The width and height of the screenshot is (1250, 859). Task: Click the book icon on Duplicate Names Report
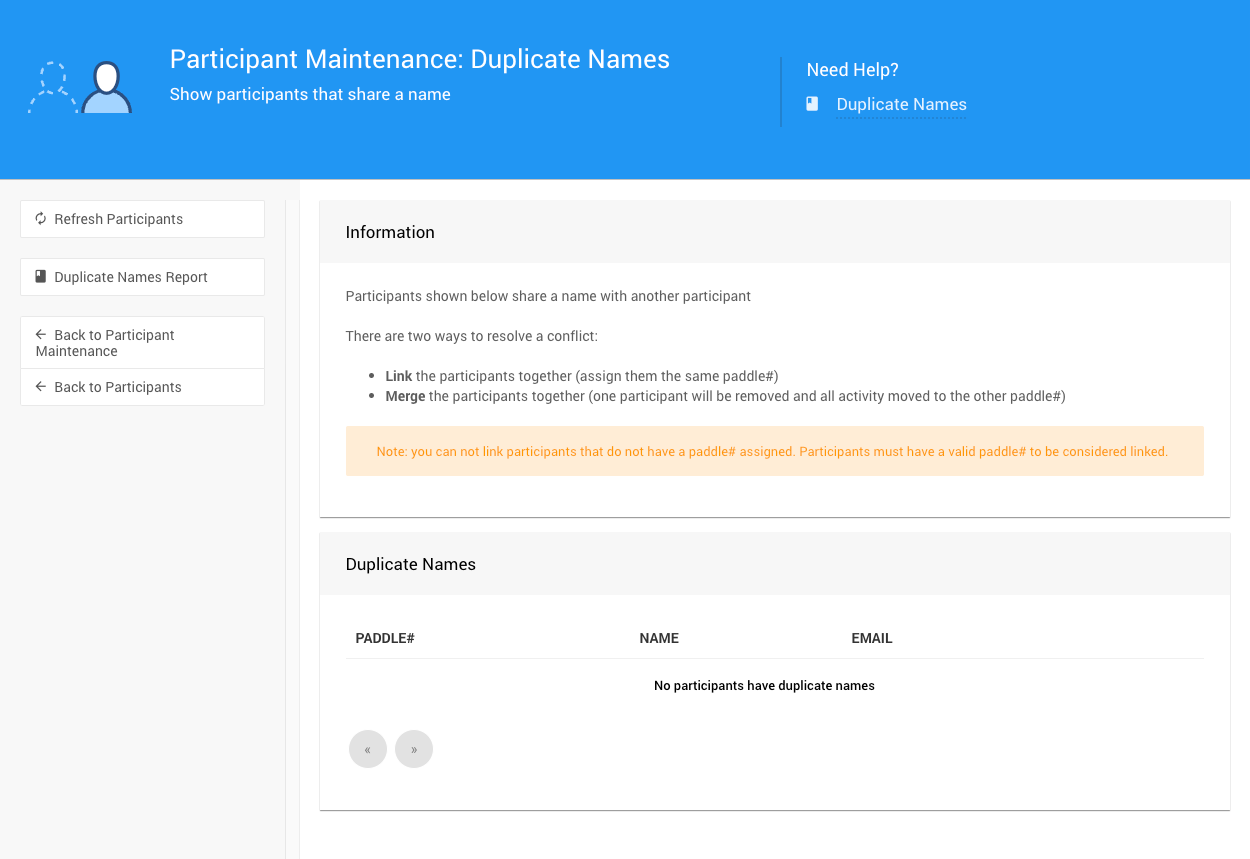pyautogui.click(x=41, y=277)
